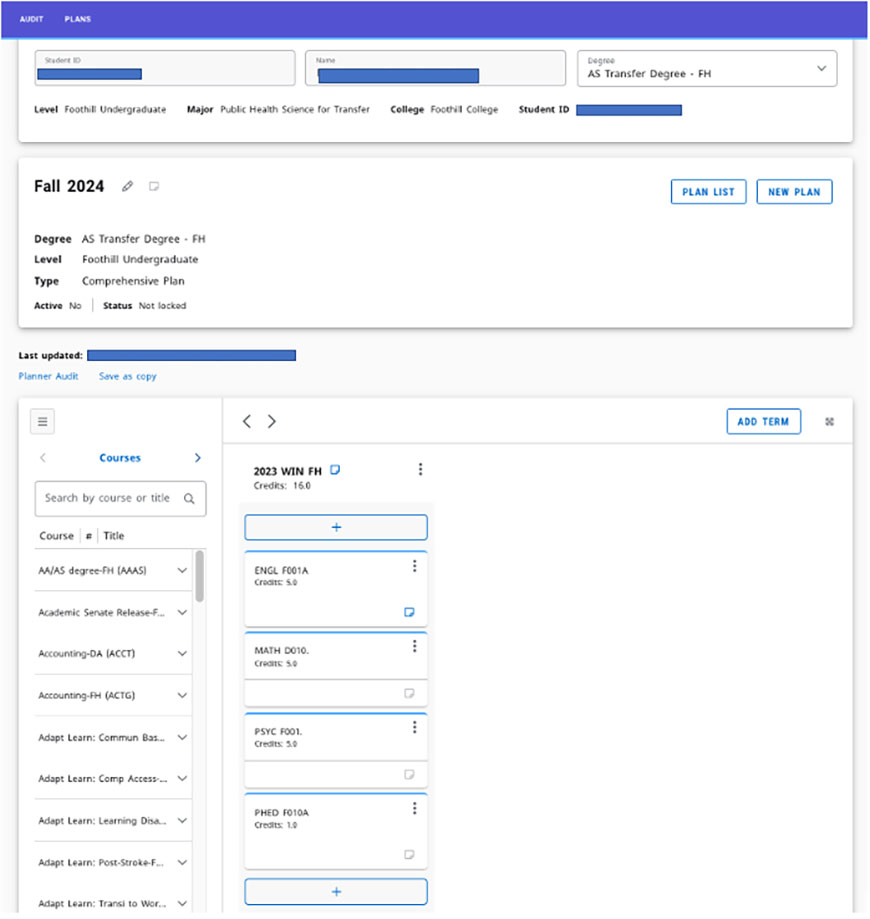This screenshot has width=870, height=919.
Task: Open the note icon beside Fall 2024 title
Action: [x=152, y=185]
